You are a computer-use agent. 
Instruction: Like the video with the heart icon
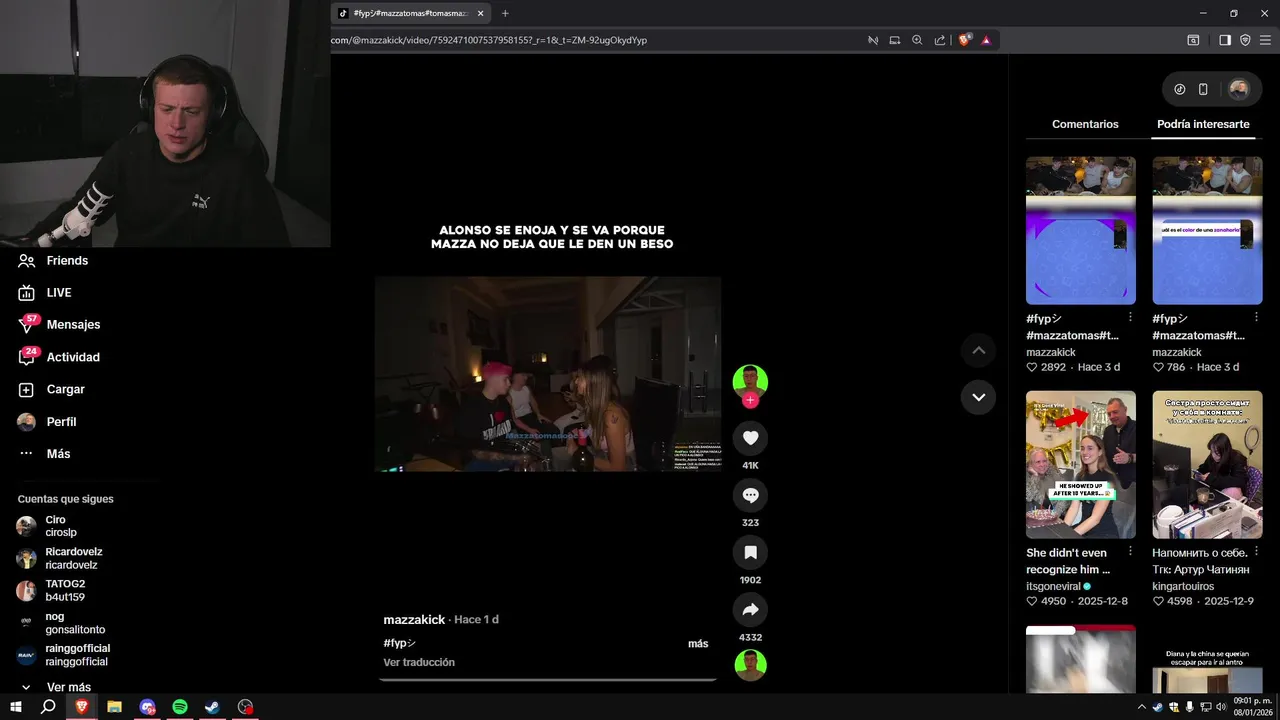751,438
